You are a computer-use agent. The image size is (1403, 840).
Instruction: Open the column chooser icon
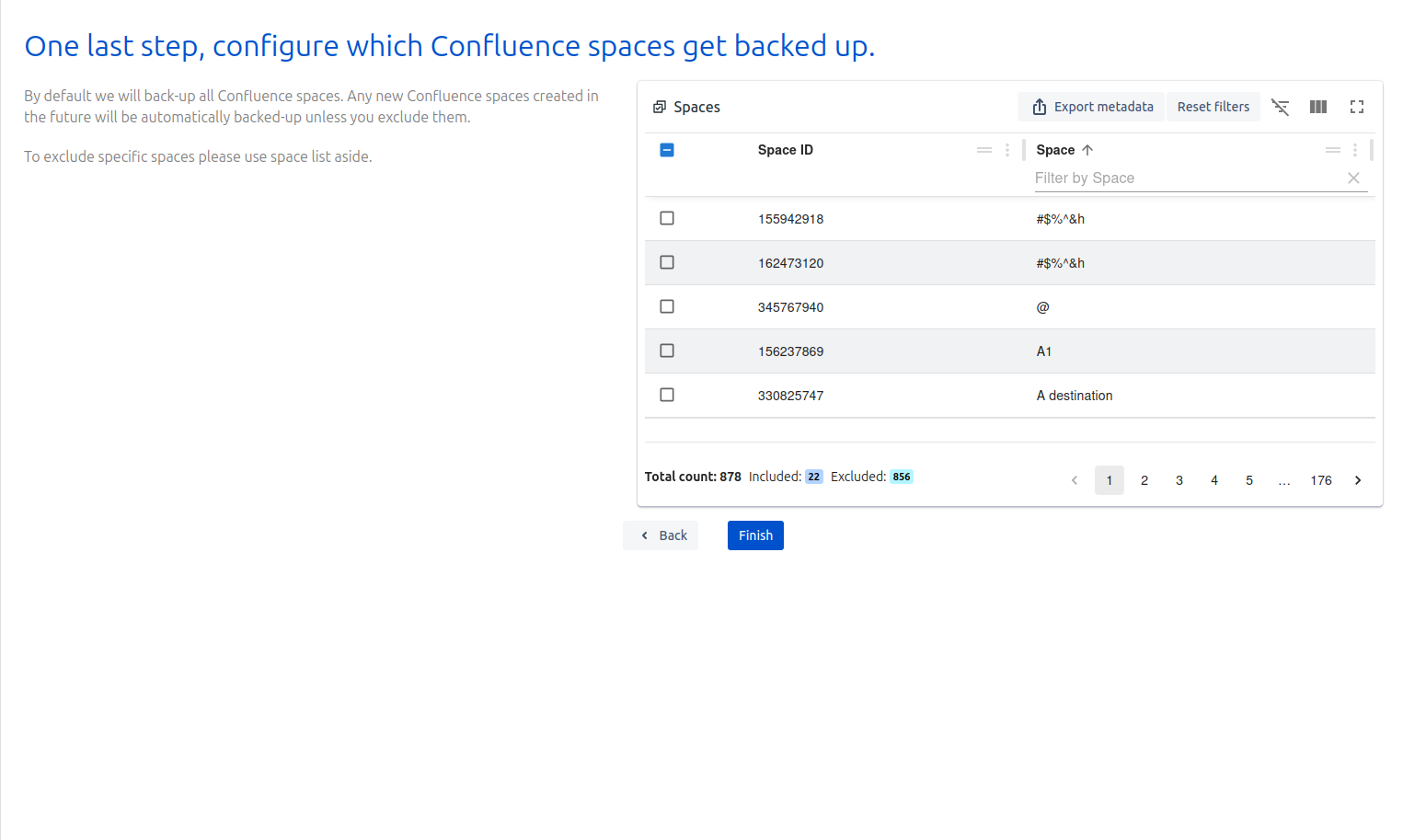(x=1318, y=107)
